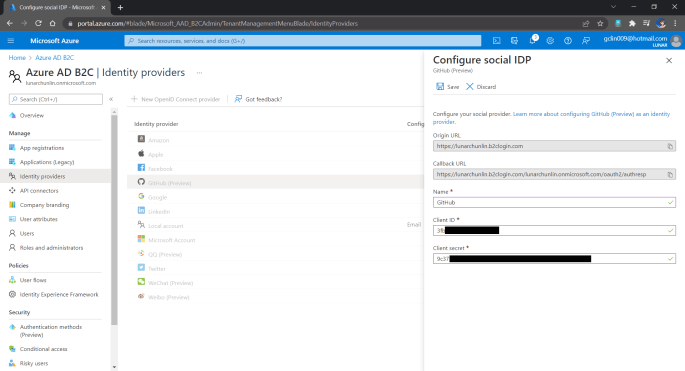This screenshot has width=685, height=371.
Task: Bookmark this page with the star icon
Action: click(x=600, y=24)
